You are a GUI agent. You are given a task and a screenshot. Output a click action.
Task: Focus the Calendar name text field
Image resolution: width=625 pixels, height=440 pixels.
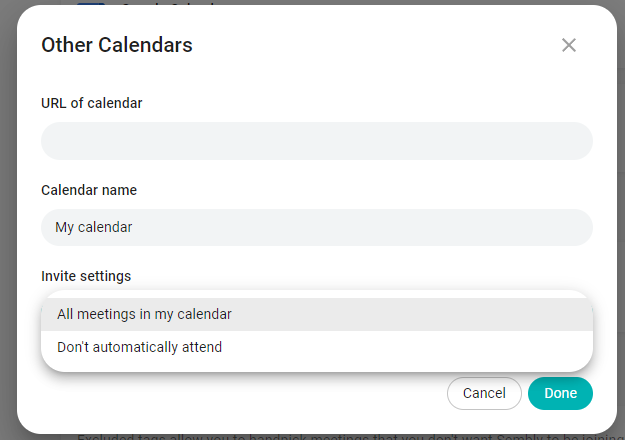coord(316,227)
